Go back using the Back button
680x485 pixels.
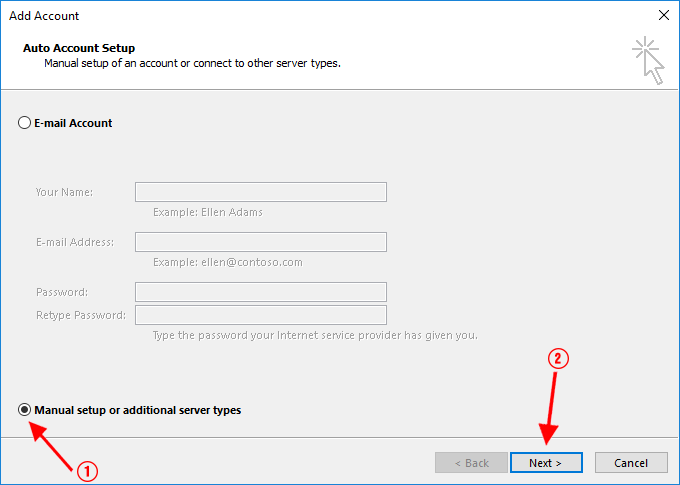(x=471, y=463)
